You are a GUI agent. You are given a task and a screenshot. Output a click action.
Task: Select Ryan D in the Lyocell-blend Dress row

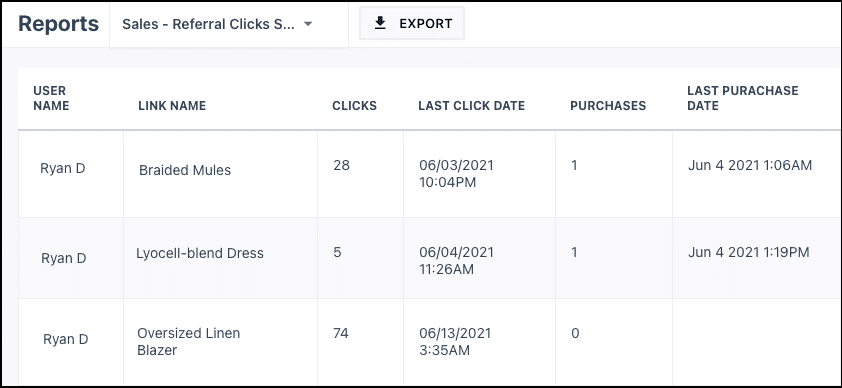pos(64,258)
